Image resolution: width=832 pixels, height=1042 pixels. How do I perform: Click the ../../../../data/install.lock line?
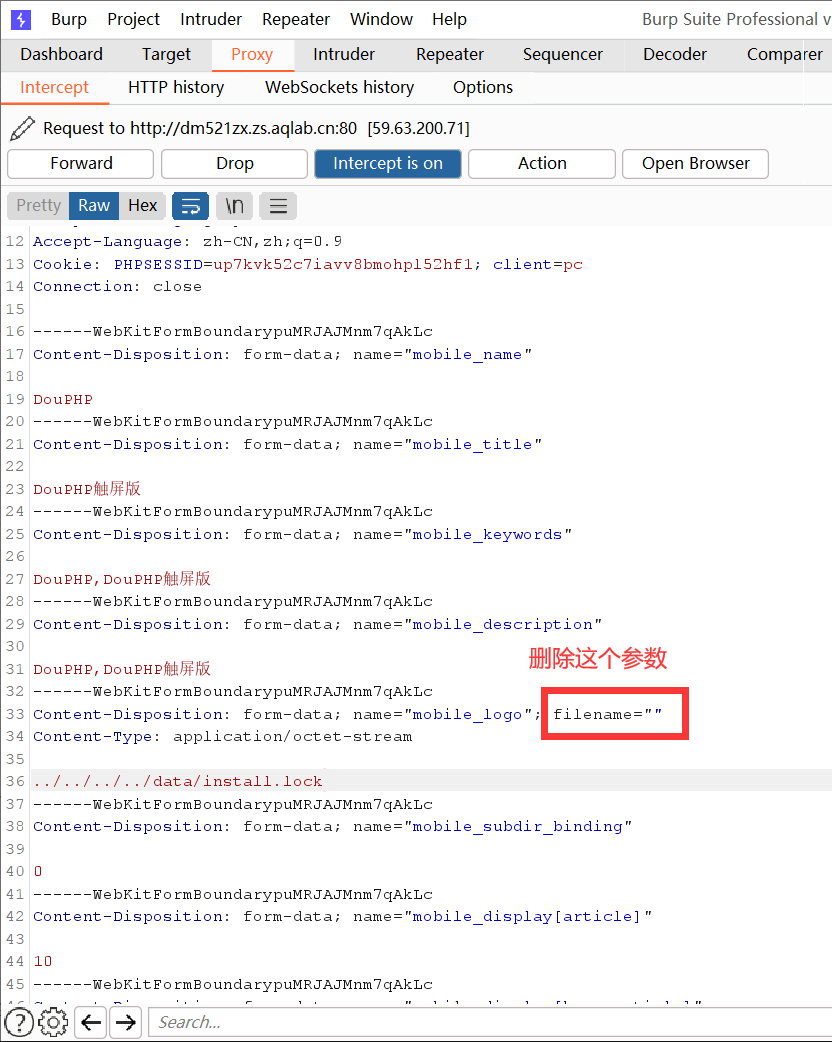coord(178,782)
